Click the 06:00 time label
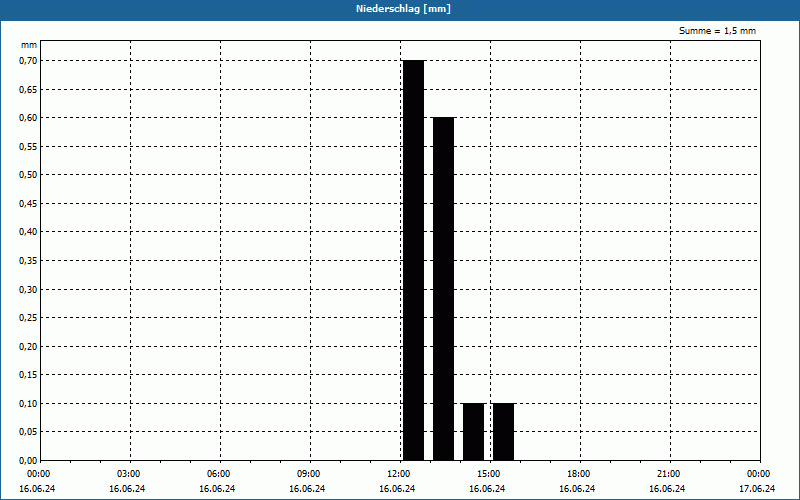This screenshot has height=500, width=800. pyautogui.click(x=219, y=474)
